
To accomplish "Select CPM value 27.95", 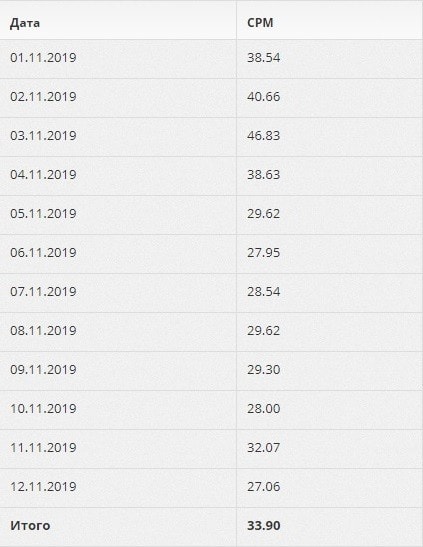I will 264,253.
